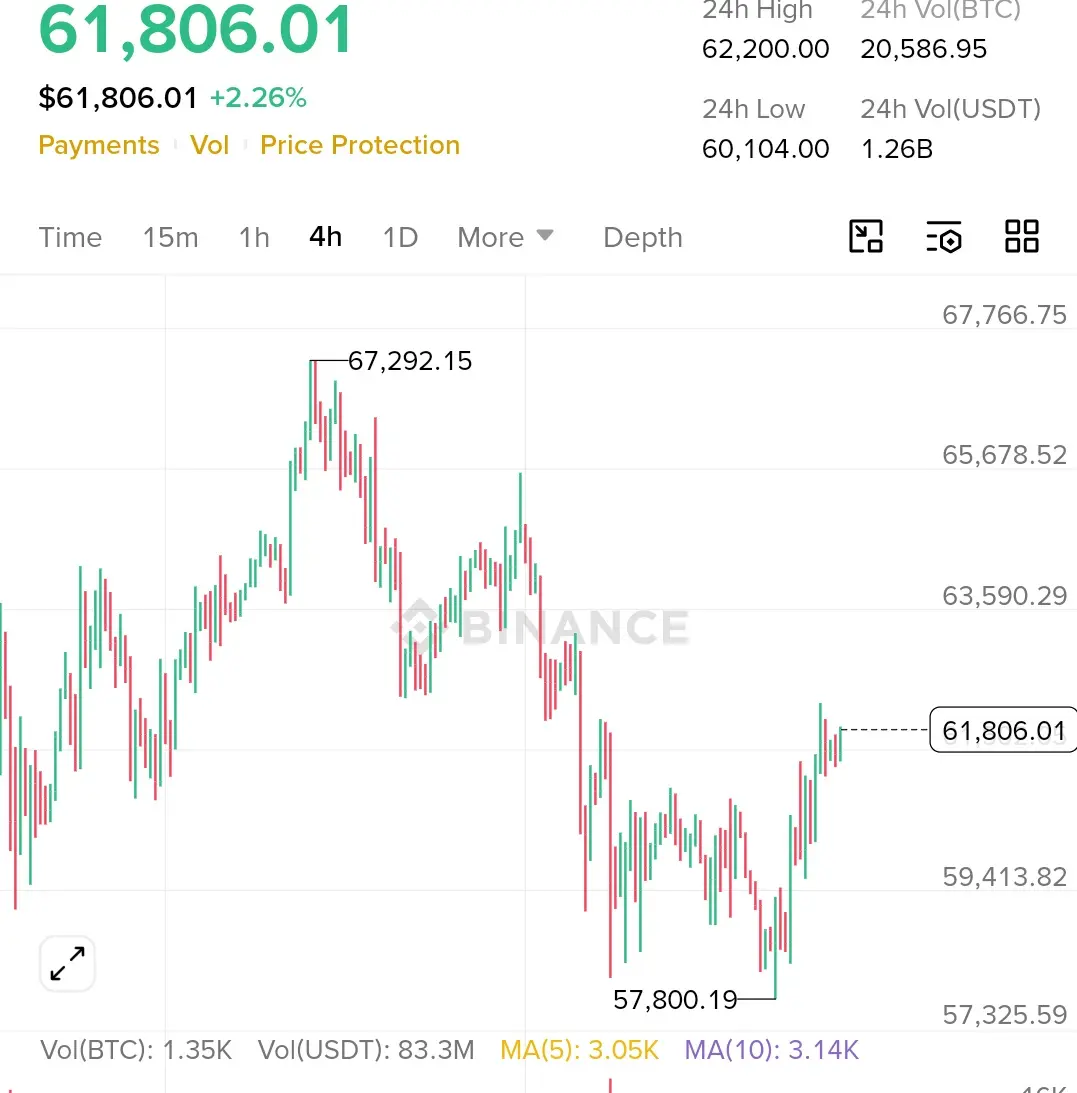
Task: Click the More dropdown arrow
Action: 545,236
